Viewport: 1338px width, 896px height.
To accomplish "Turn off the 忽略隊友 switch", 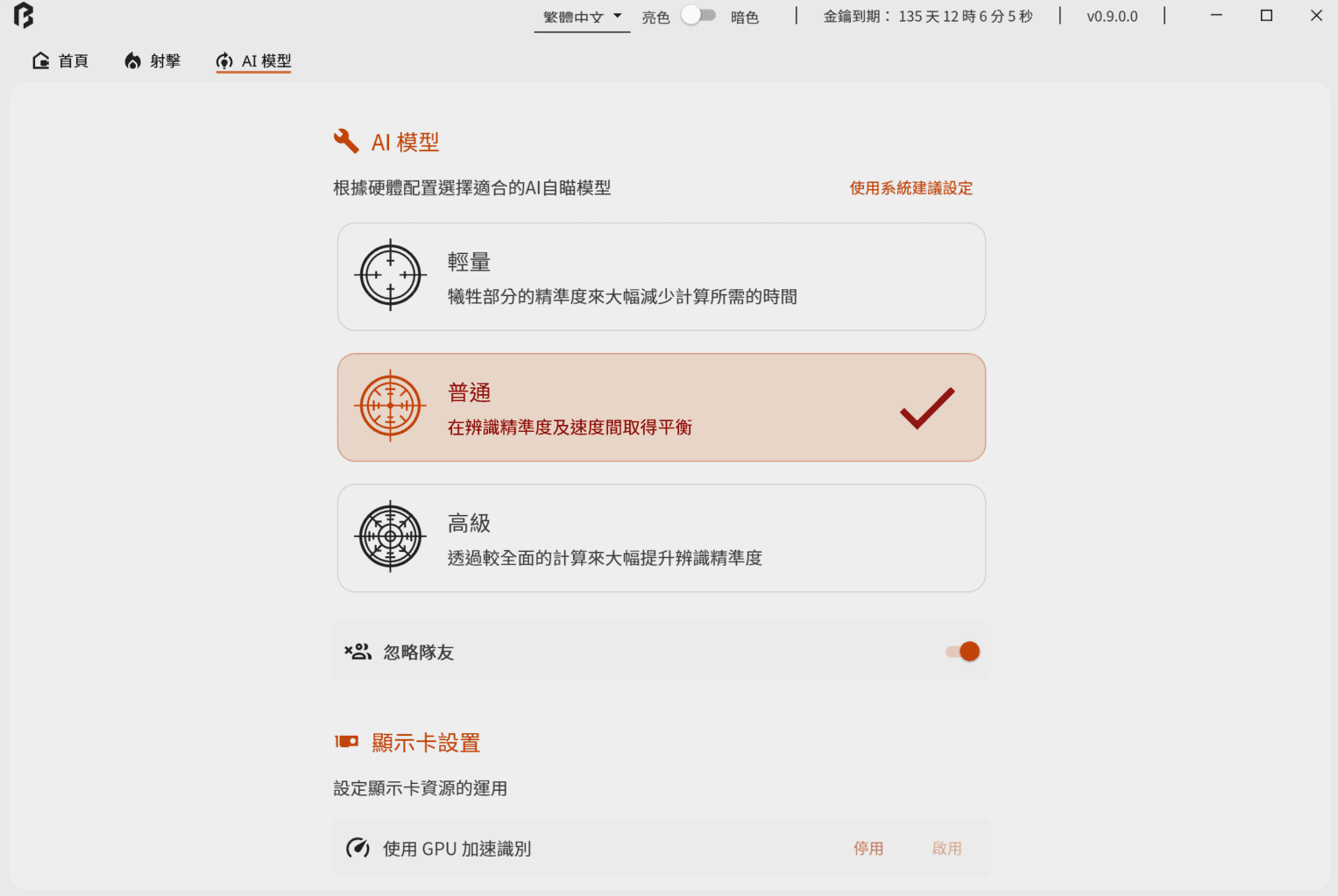I will [963, 652].
